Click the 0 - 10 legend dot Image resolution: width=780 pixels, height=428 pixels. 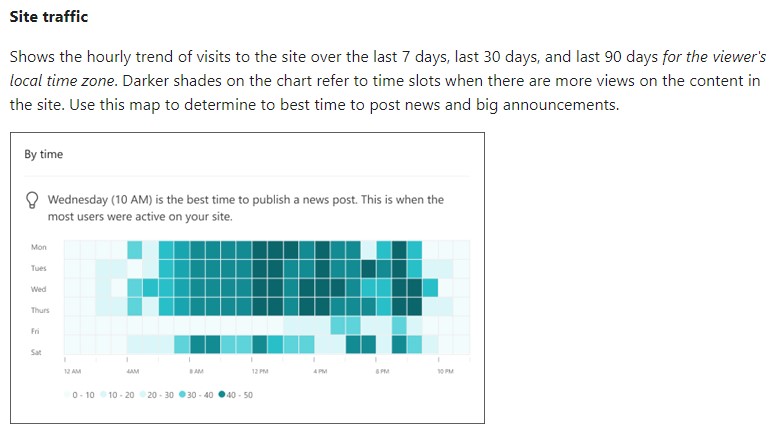pos(67,395)
